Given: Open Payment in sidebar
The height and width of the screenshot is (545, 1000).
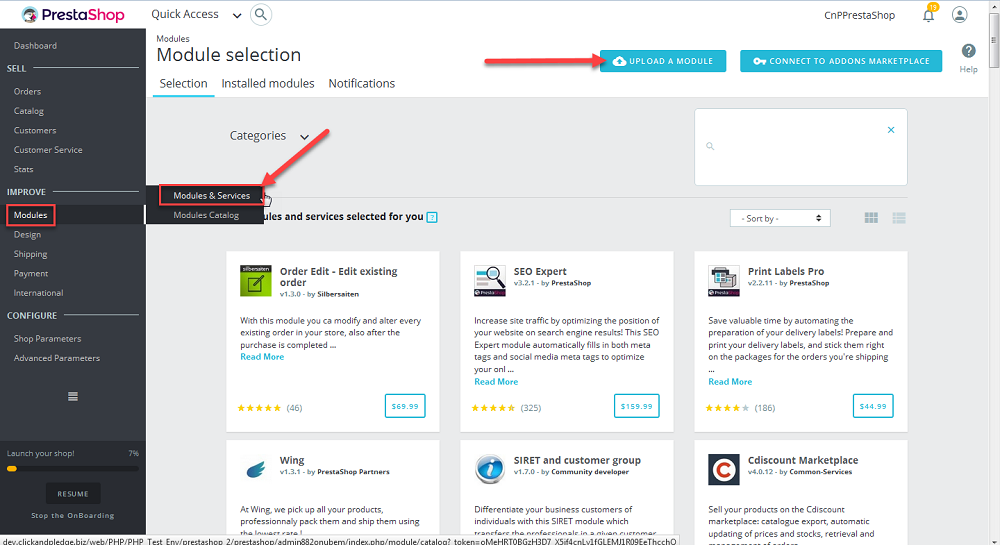Looking at the screenshot, I should (x=31, y=273).
